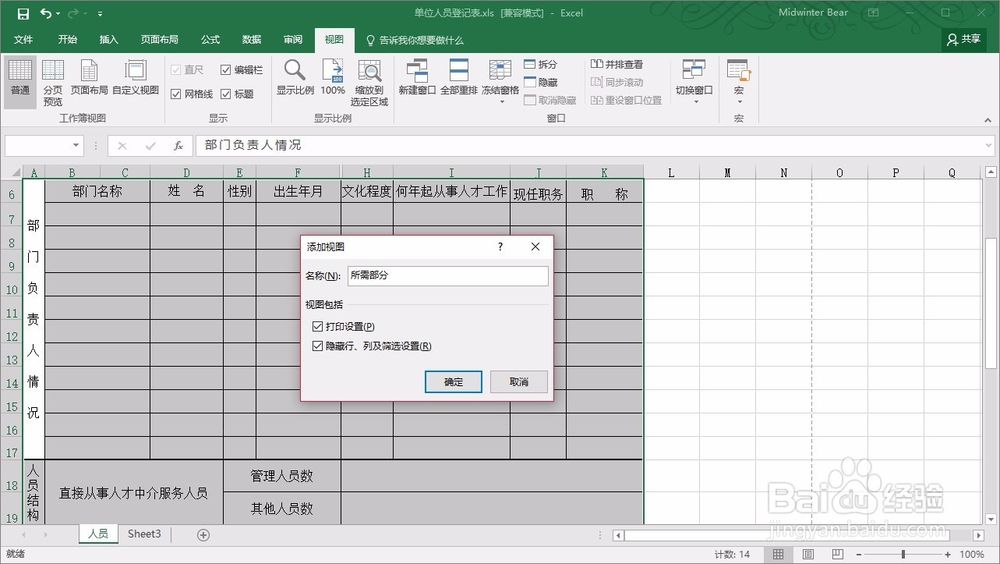1000x564 pixels.
Task: Adjust the status bar zoom slider
Action: (x=903, y=554)
